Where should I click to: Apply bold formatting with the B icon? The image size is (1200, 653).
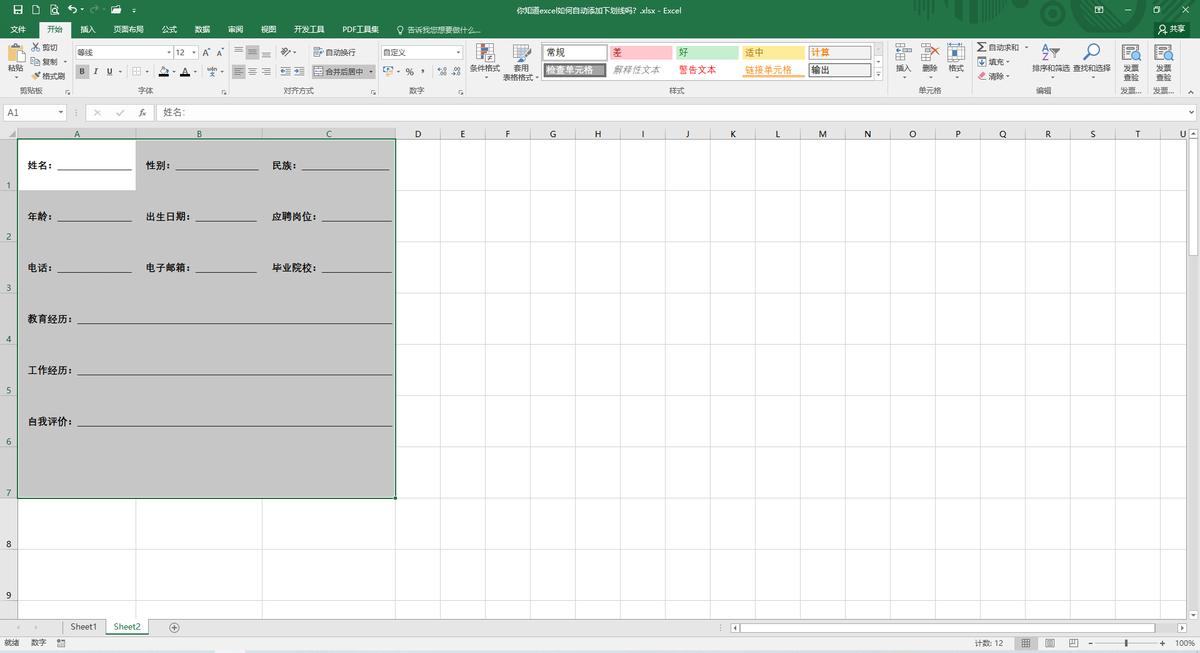[x=82, y=71]
